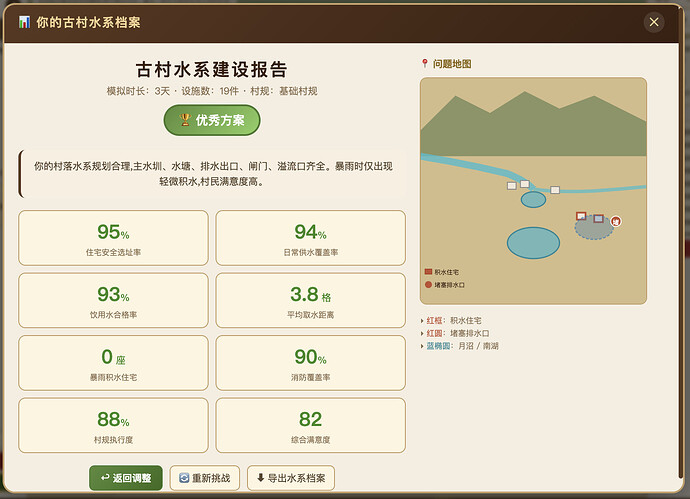Click the 问题地图 heading text
Image resolution: width=690 pixels, height=499 pixels.
[452, 64]
